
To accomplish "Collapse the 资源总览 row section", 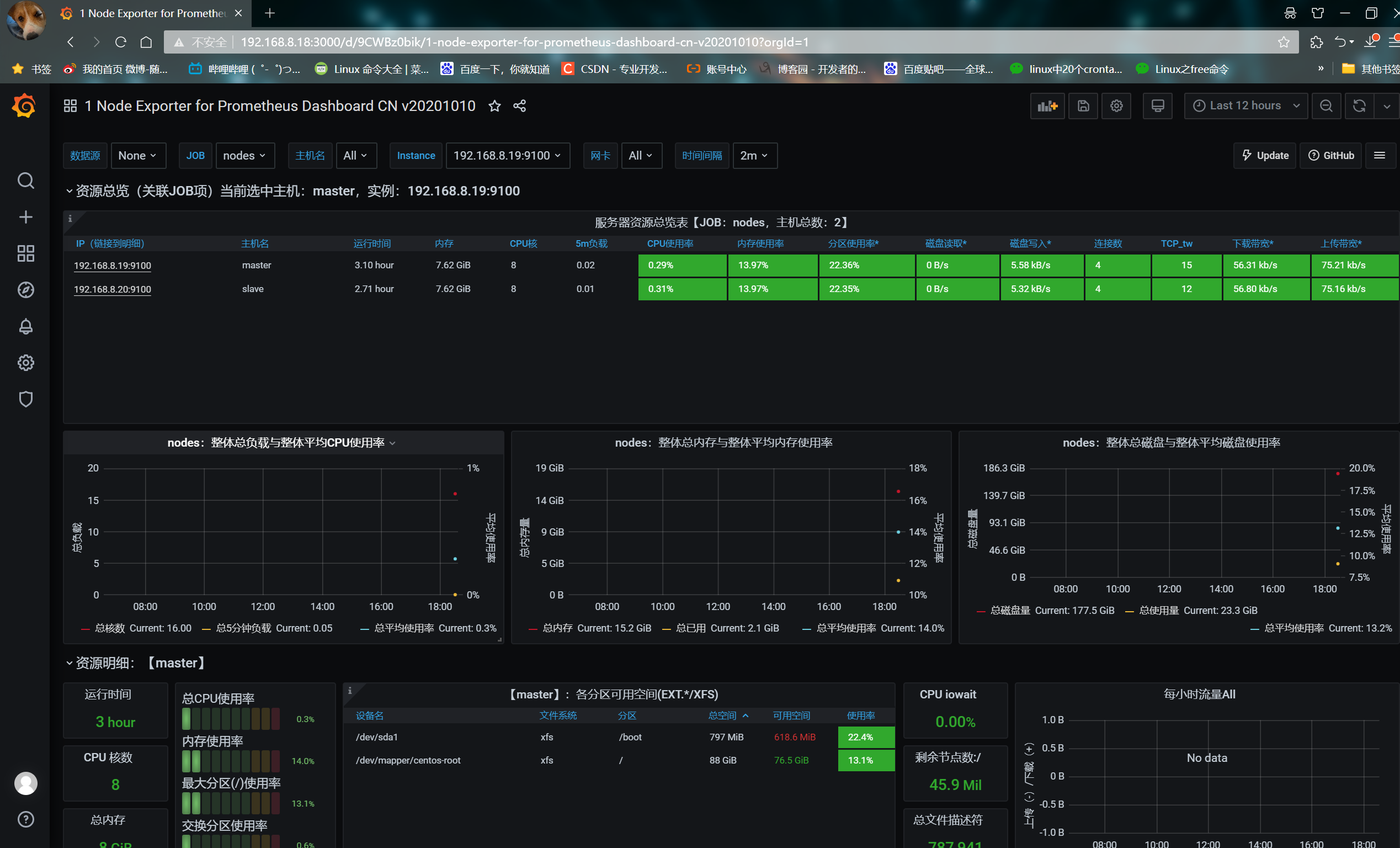I will (292, 191).
